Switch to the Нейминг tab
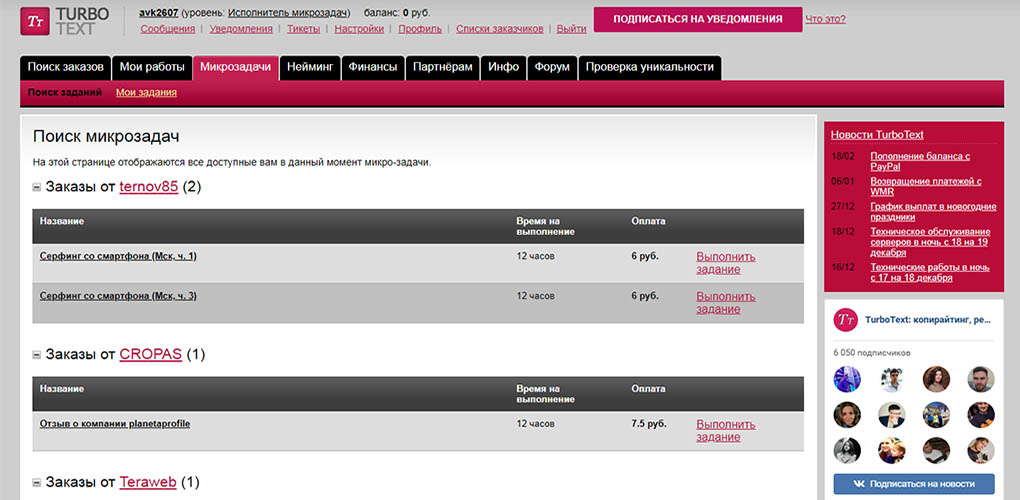1020x500 pixels. (310, 67)
